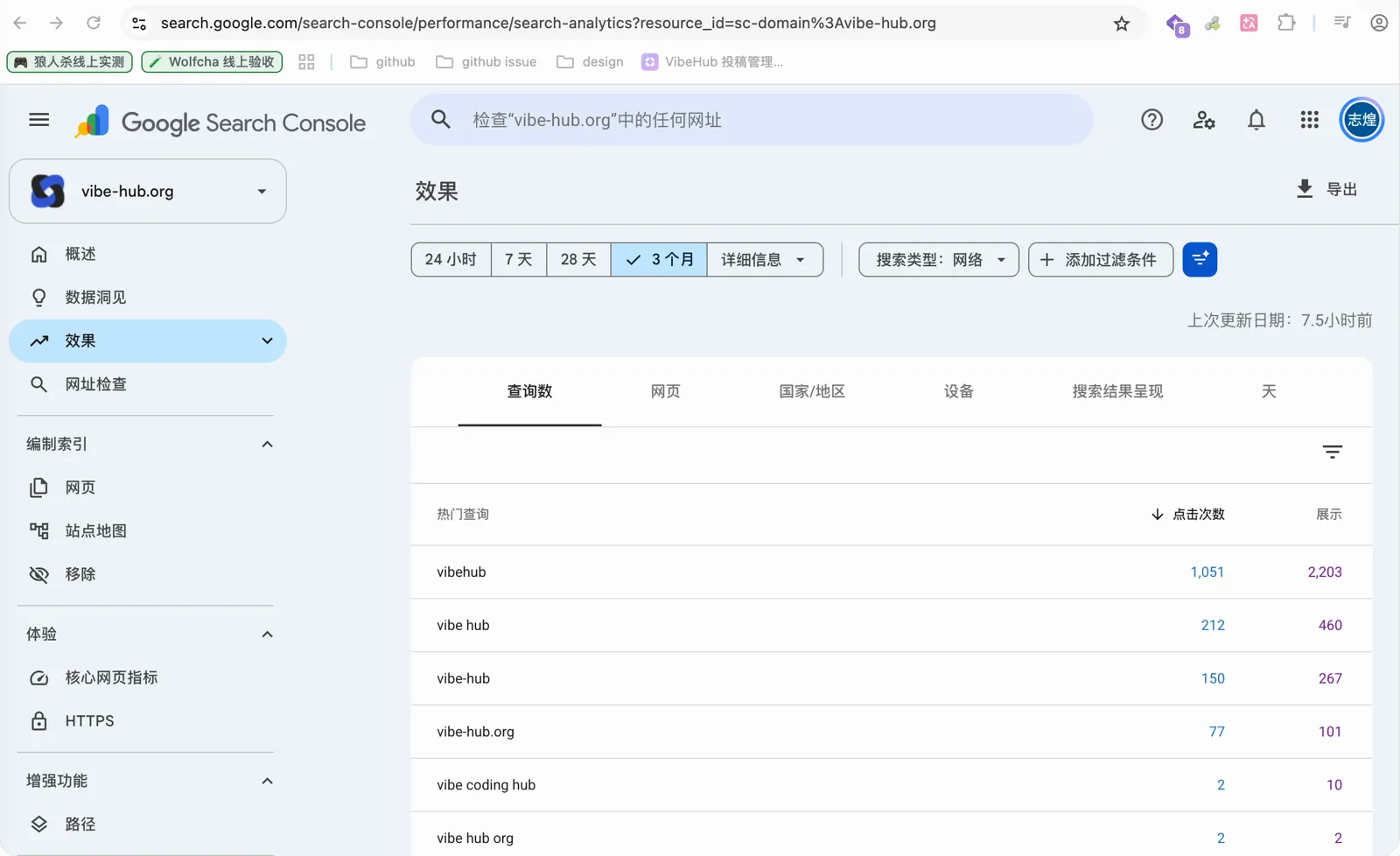Open the VibeHub 投稿管理 bookmark

[712, 62]
